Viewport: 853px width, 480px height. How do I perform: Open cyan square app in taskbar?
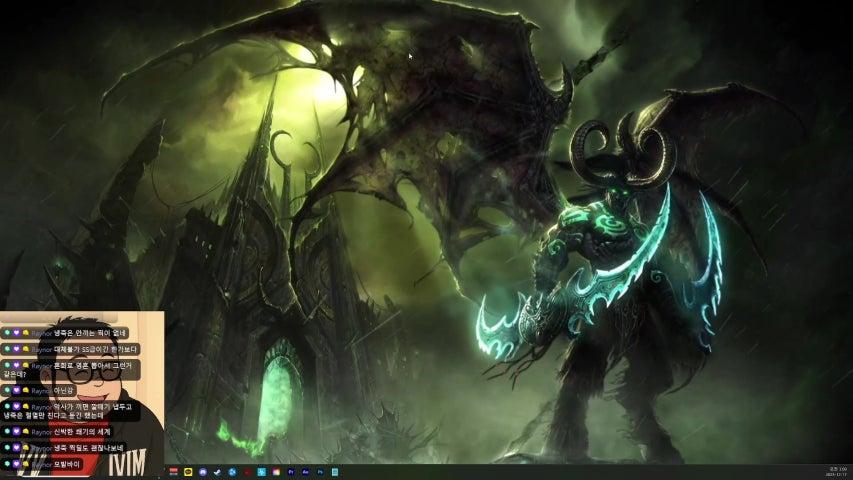tap(261, 471)
